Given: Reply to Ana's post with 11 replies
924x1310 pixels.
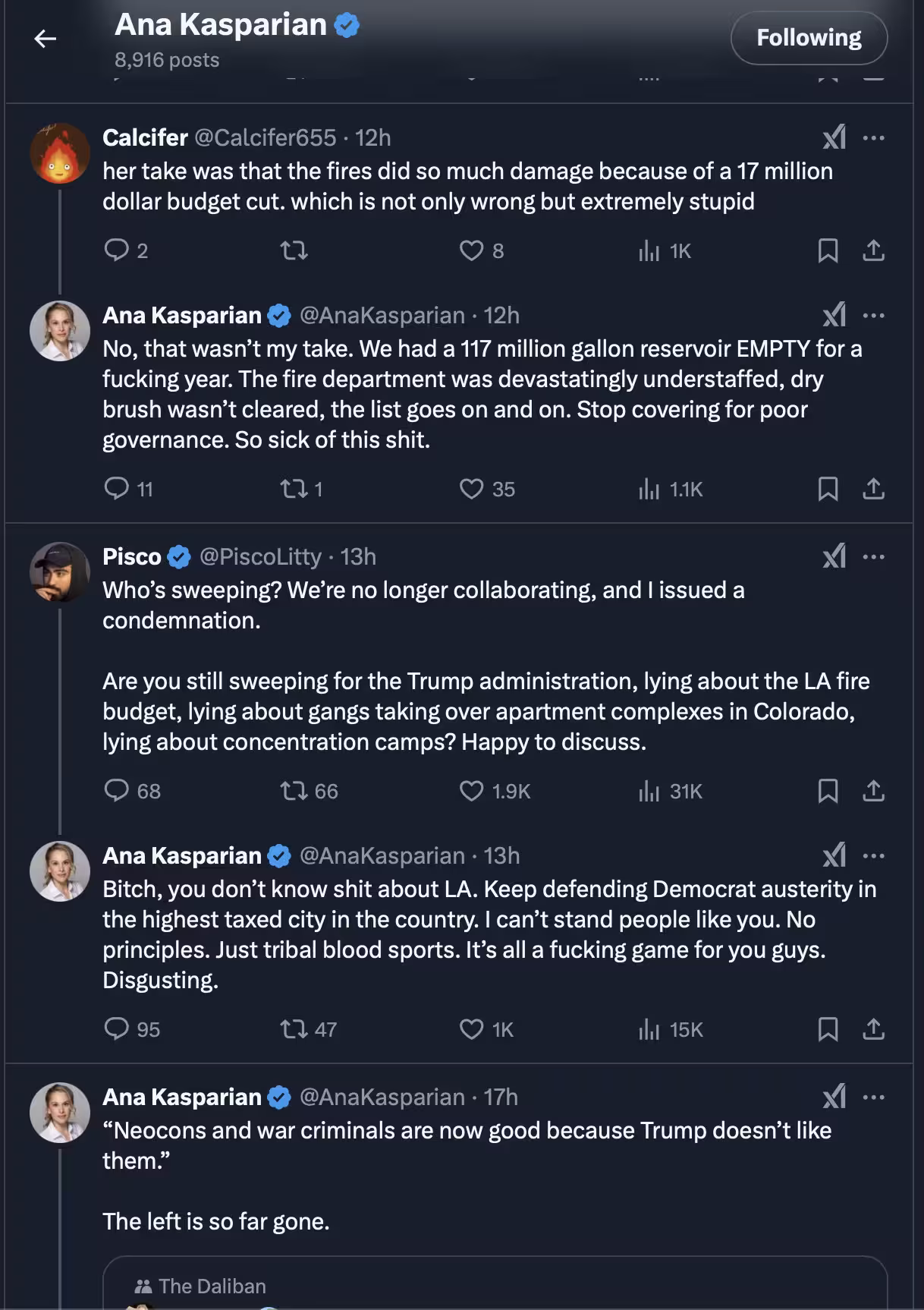Looking at the screenshot, I should pos(116,488).
